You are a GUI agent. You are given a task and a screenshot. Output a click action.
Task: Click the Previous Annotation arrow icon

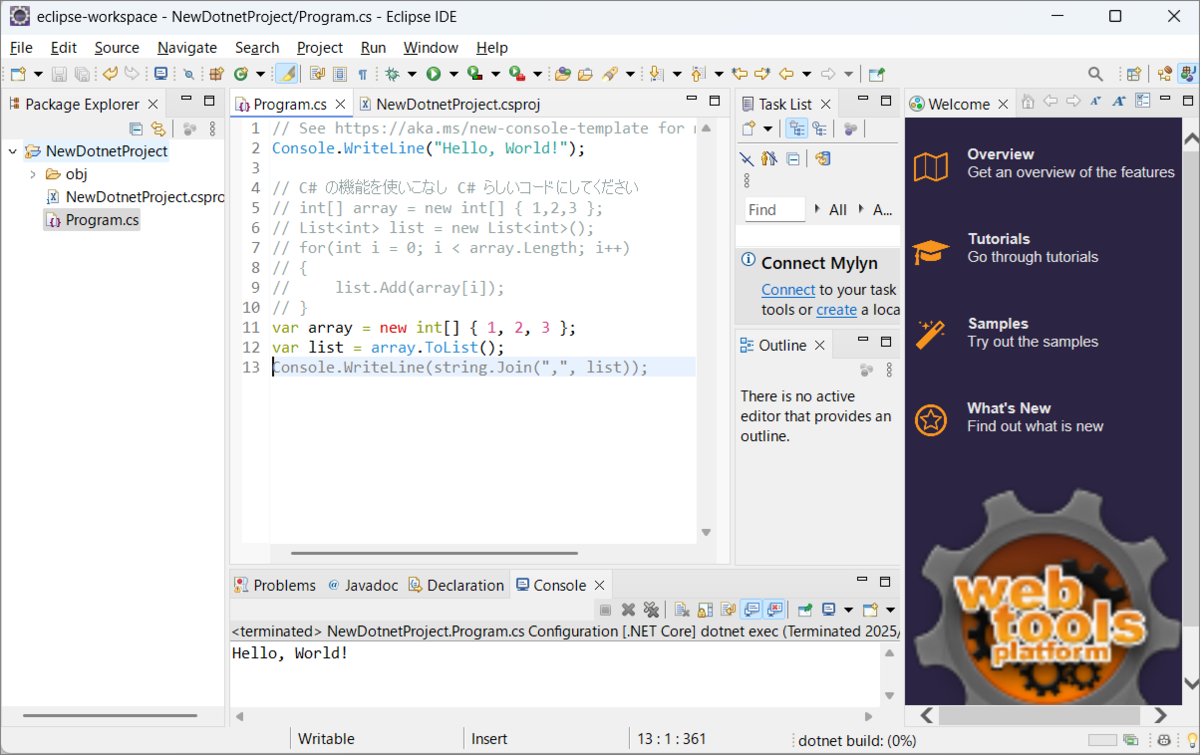697,74
